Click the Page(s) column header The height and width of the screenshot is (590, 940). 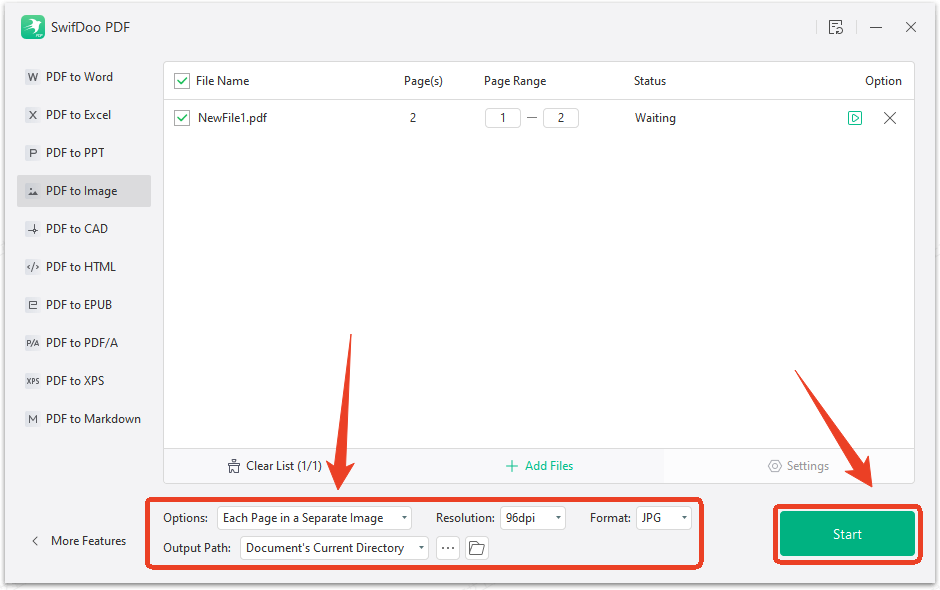coord(423,81)
